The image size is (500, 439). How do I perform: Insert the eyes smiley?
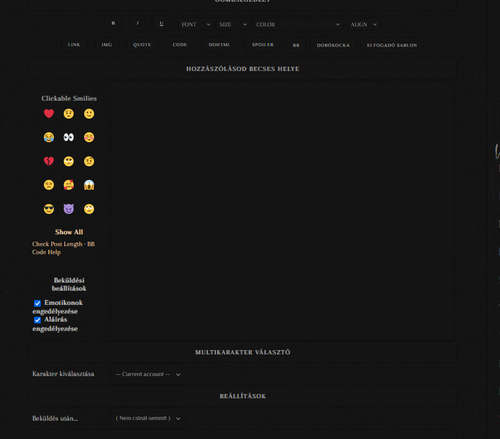coord(69,137)
